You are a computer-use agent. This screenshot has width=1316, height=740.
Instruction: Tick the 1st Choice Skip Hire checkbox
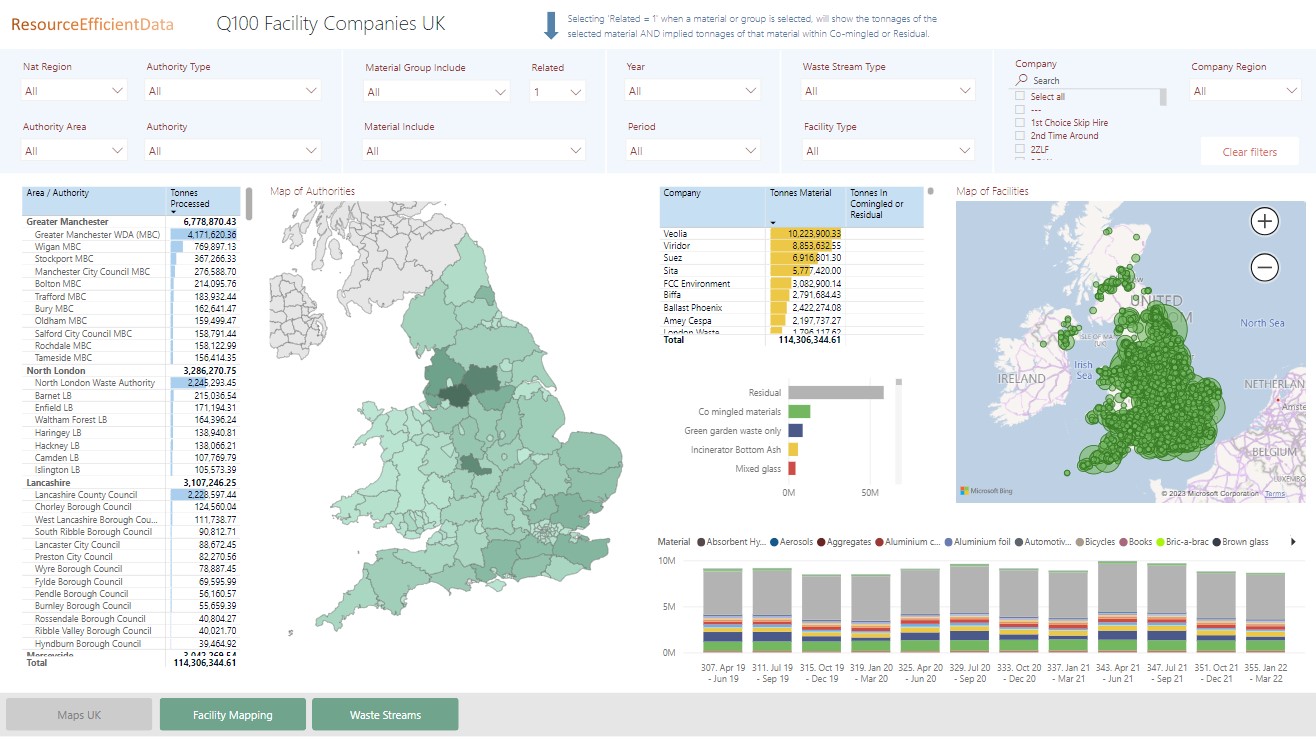[1020, 123]
